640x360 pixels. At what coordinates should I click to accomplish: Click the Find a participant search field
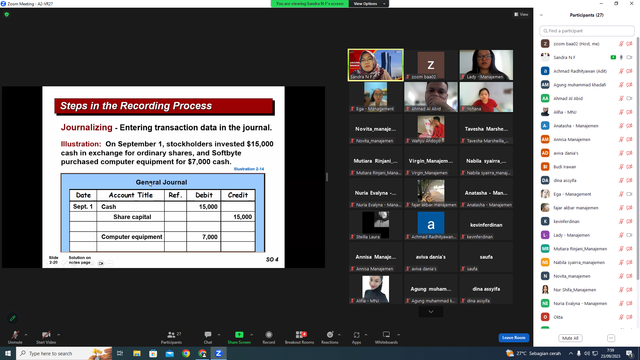[587, 31]
